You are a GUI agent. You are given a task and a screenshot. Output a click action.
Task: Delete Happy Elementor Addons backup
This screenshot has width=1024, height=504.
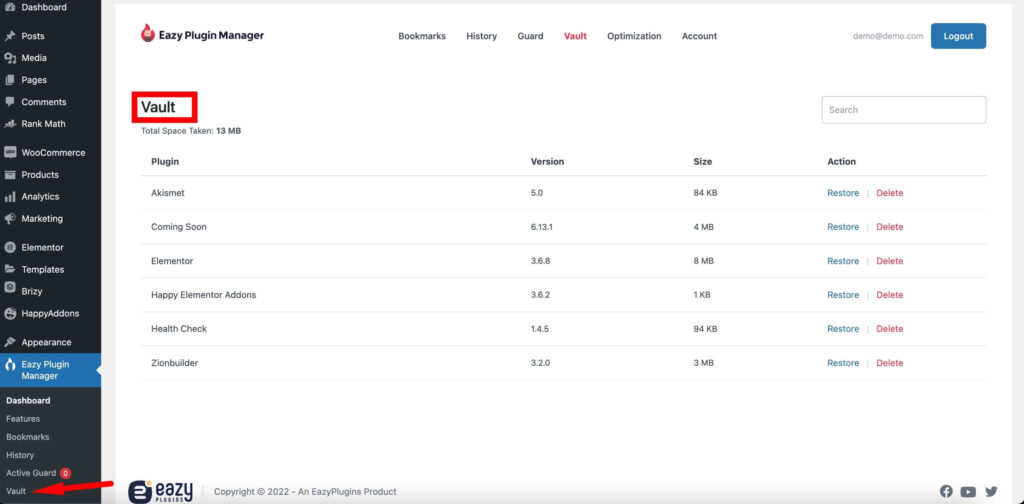(889, 294)
